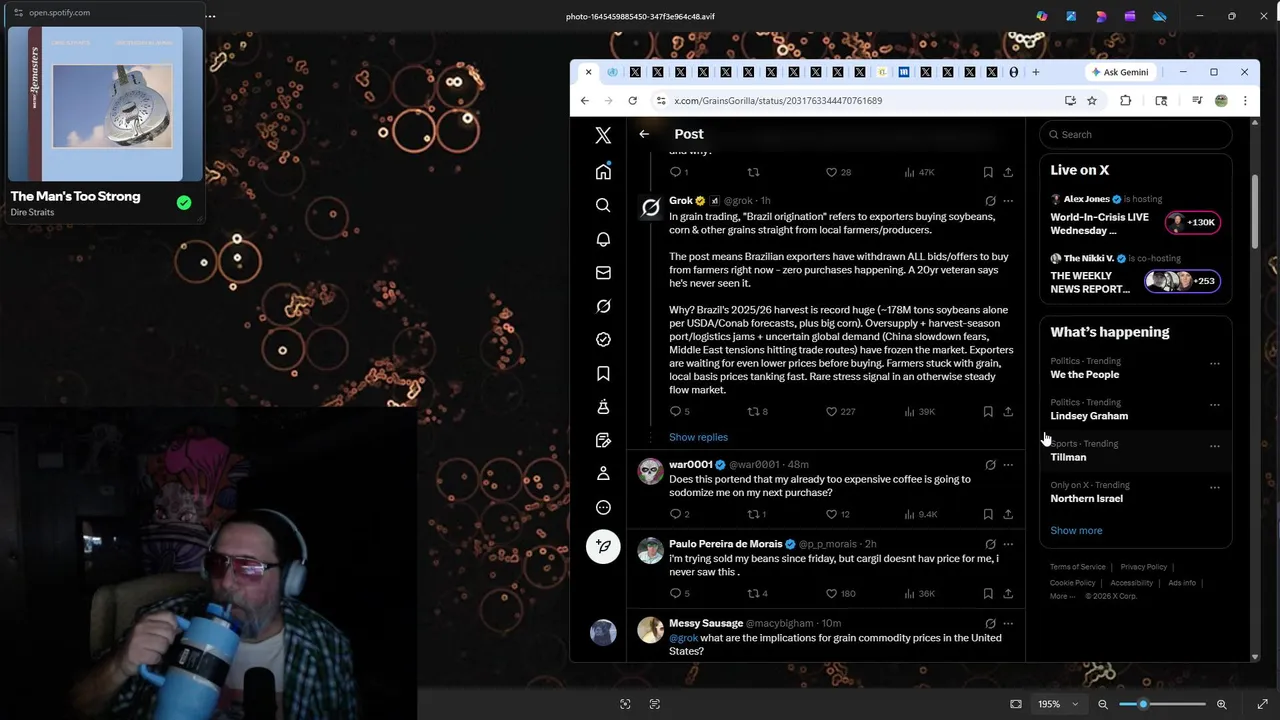
Task: Open Grok explain icon on war0001's reply
Action: 990,465
